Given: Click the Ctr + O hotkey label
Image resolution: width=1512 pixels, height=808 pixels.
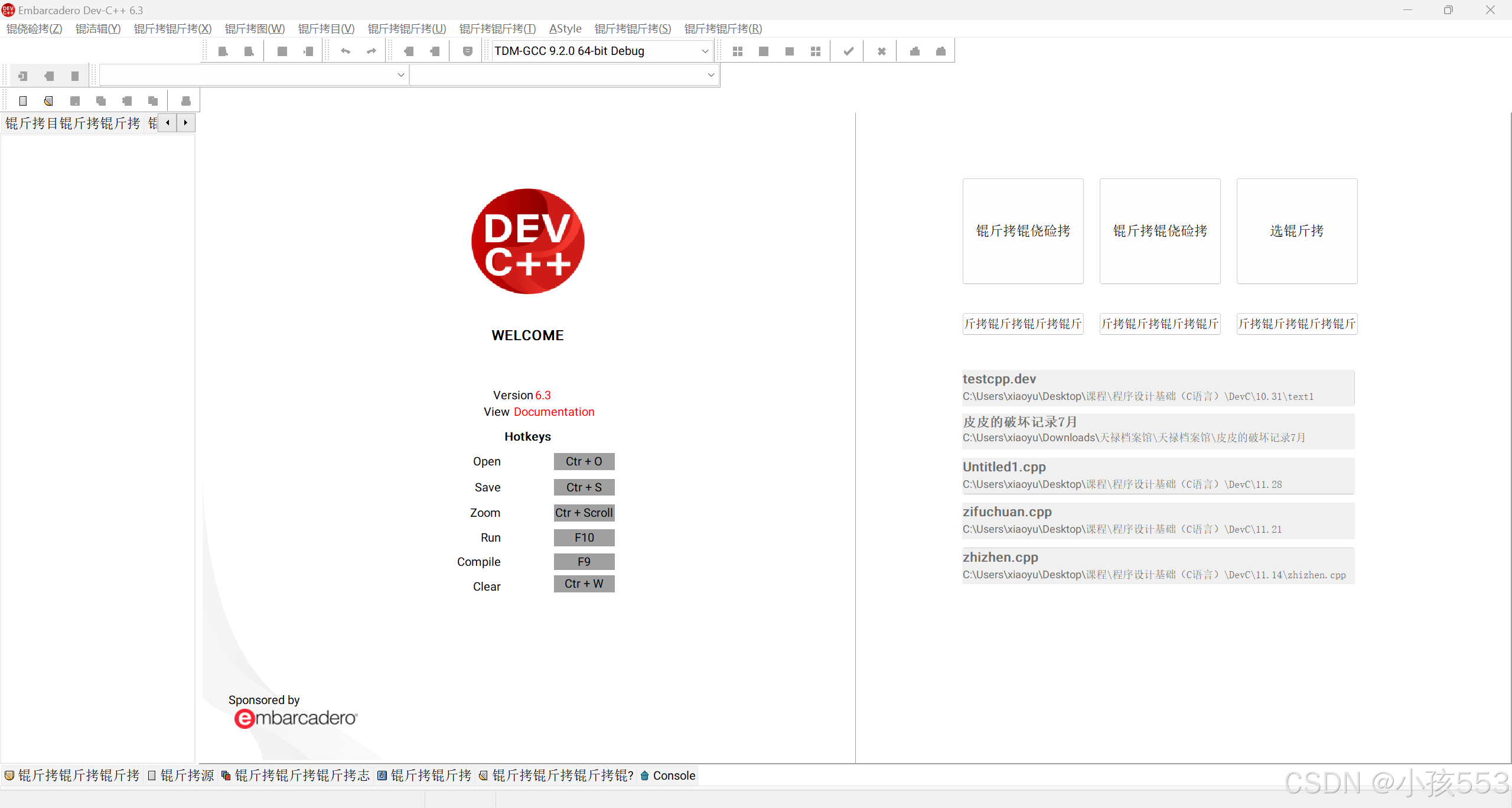Looking at the screenshot, I should pos(584,461).
